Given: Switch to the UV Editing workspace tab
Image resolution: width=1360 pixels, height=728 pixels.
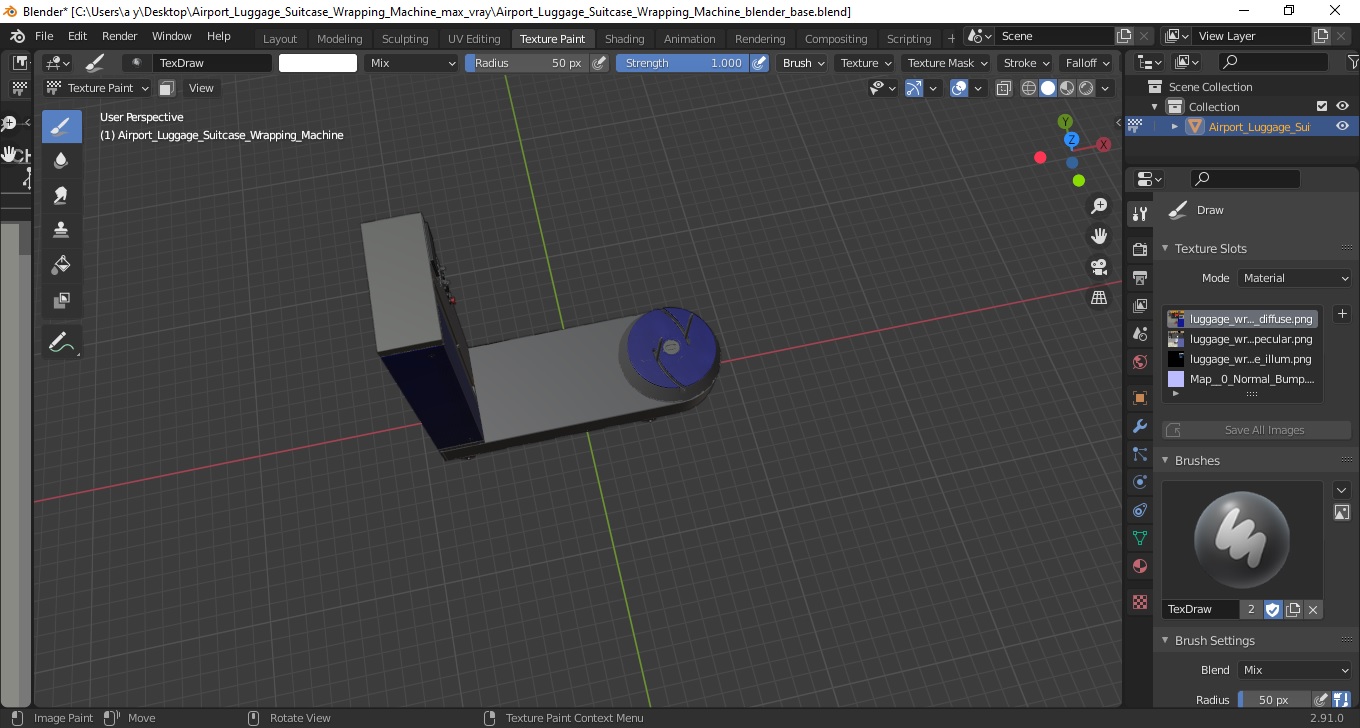Looking at the screenshot, I should [474, 39].
